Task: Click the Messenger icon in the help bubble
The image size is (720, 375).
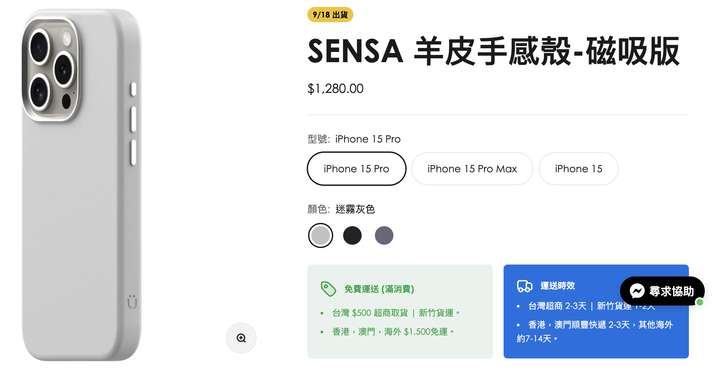Action: pyautogui.click(x=637, y=291)
